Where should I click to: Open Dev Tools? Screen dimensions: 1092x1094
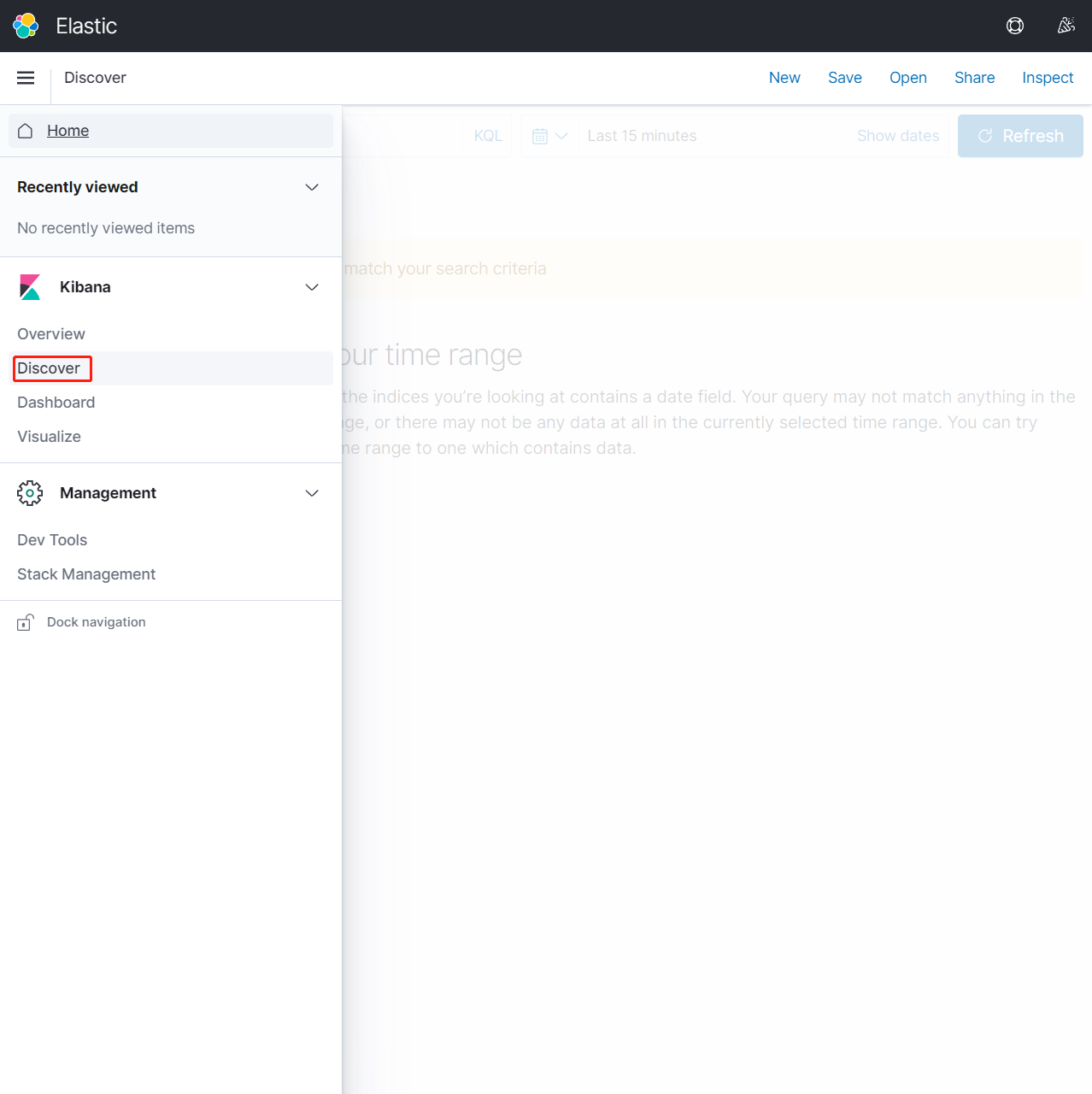52,540
